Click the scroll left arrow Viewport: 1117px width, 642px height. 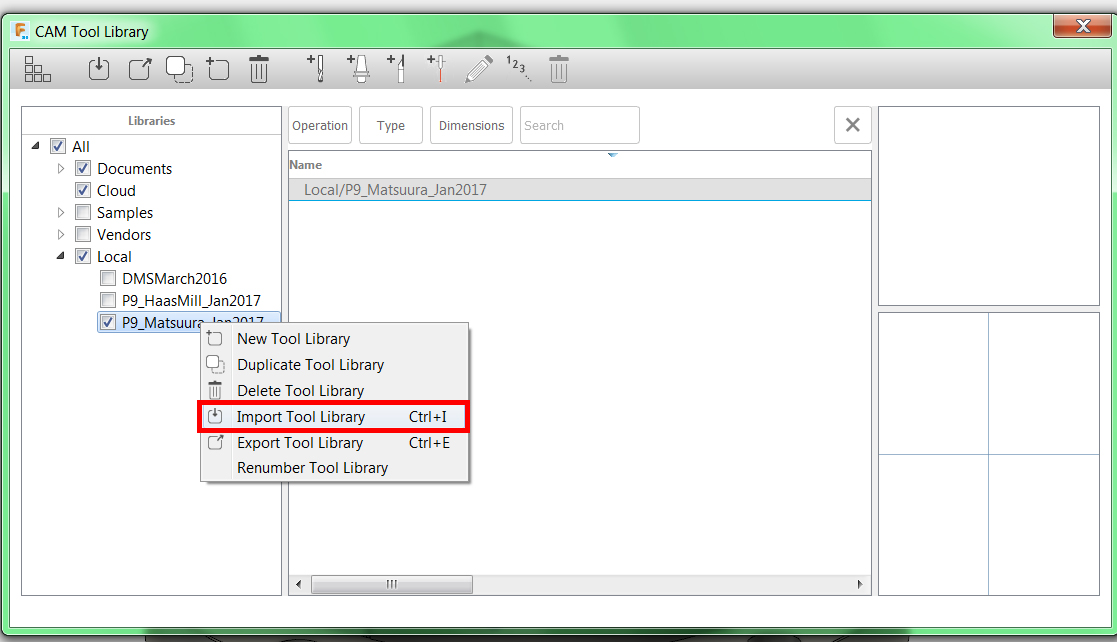298,584
